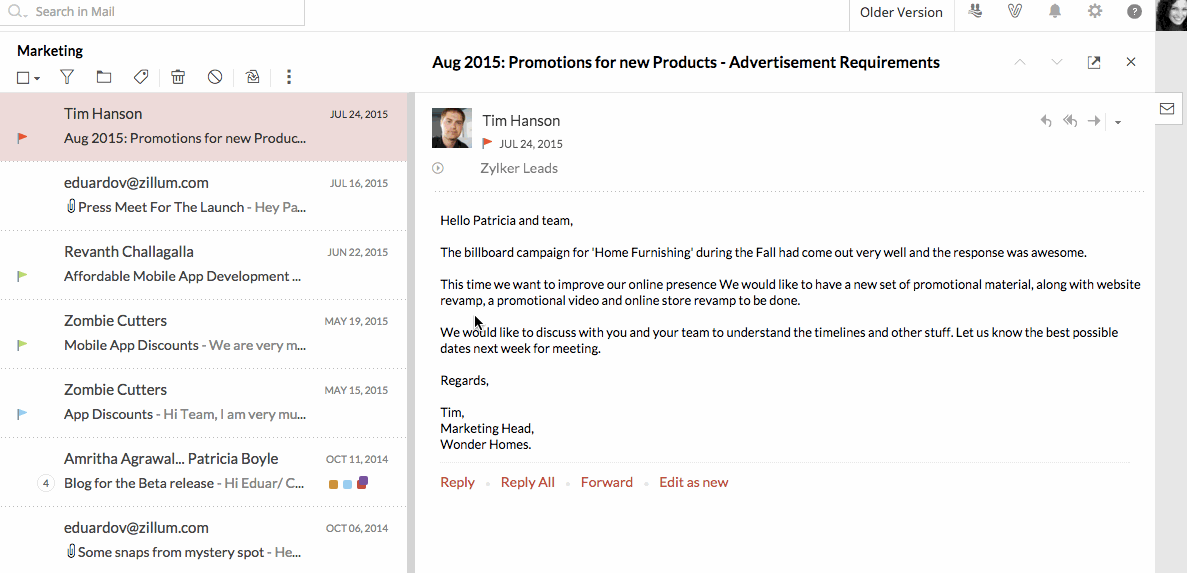
Task: Open the more reply options dropdown arrow
Action: click(1118, 122)
